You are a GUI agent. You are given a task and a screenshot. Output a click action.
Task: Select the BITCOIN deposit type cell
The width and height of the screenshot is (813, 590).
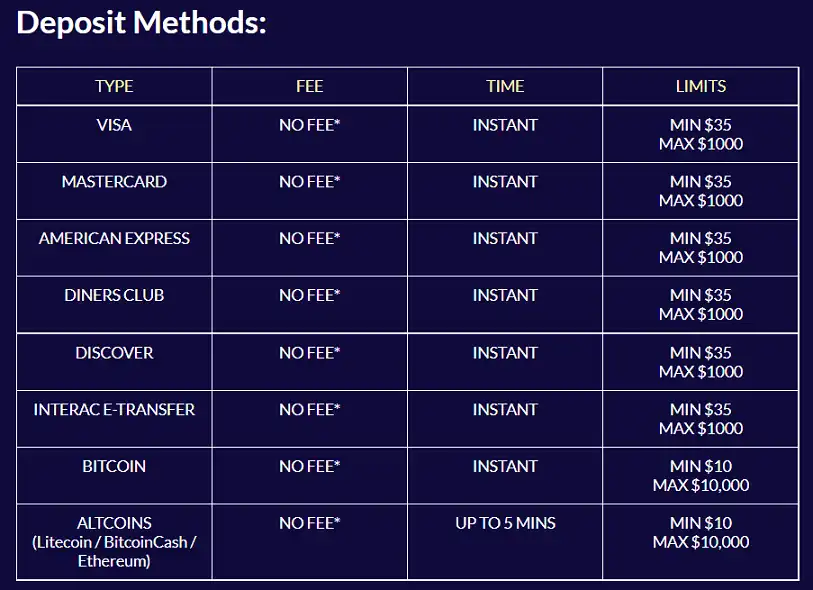tap(114, 467)
